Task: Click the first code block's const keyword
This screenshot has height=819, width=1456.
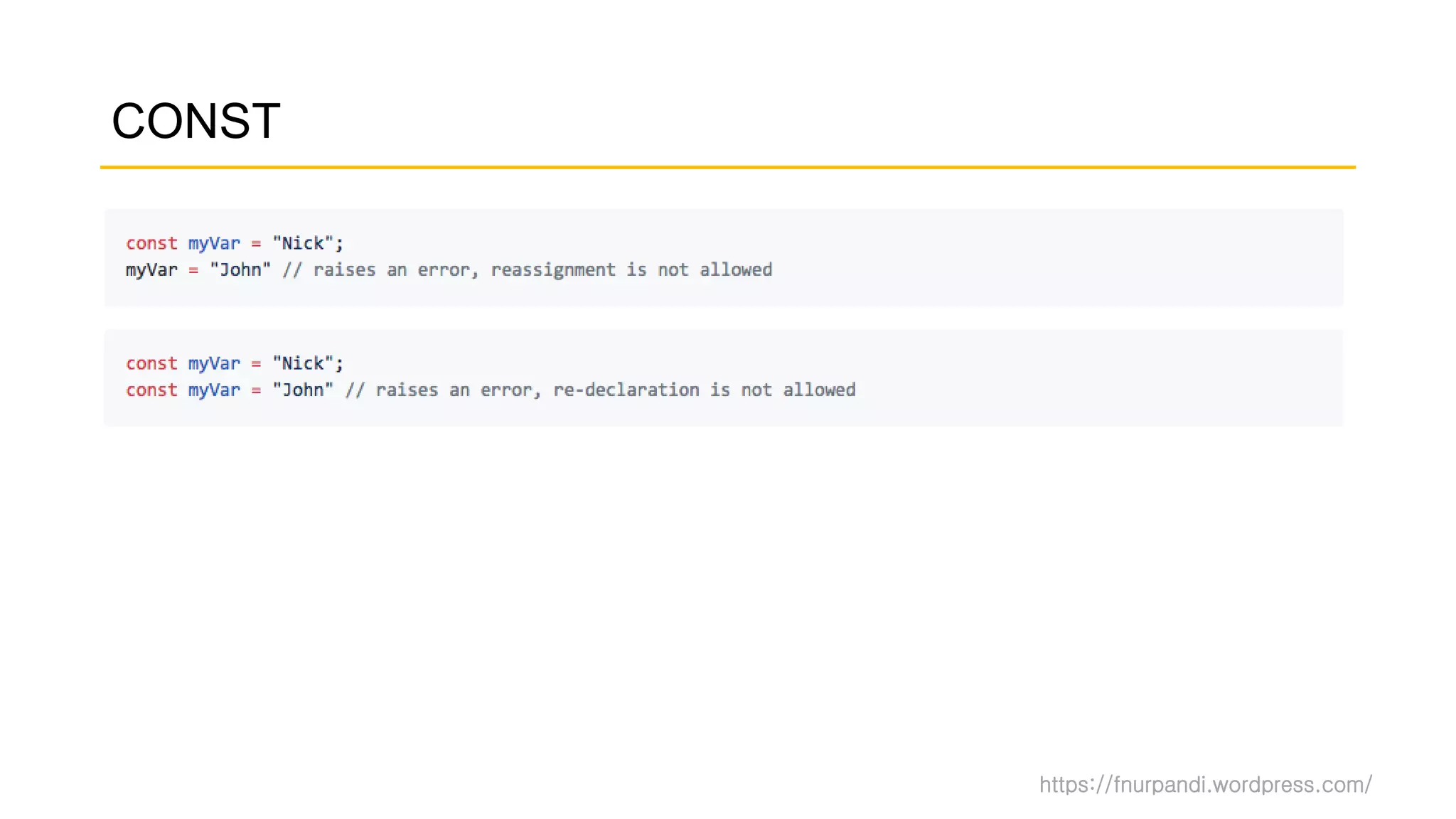Action: coord(151,243)
